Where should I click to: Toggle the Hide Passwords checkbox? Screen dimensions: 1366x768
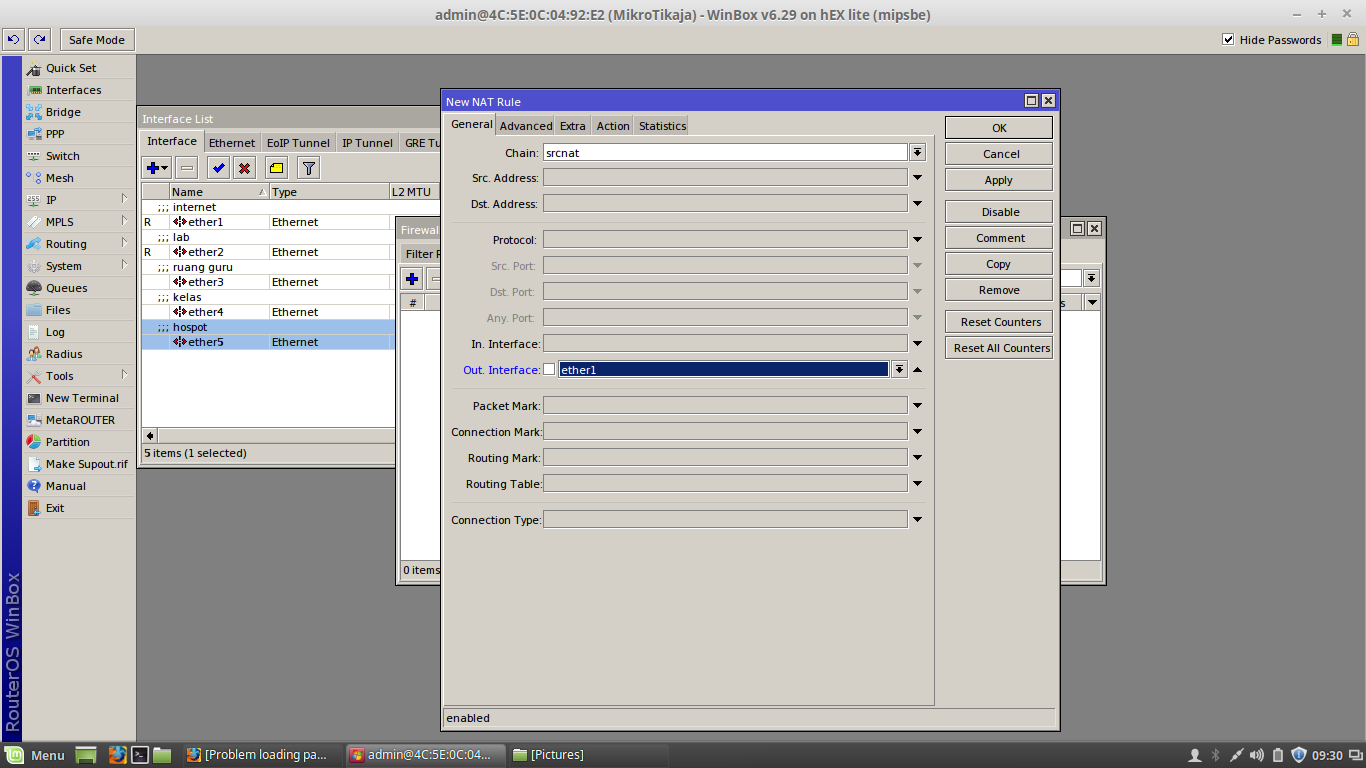1228,39
